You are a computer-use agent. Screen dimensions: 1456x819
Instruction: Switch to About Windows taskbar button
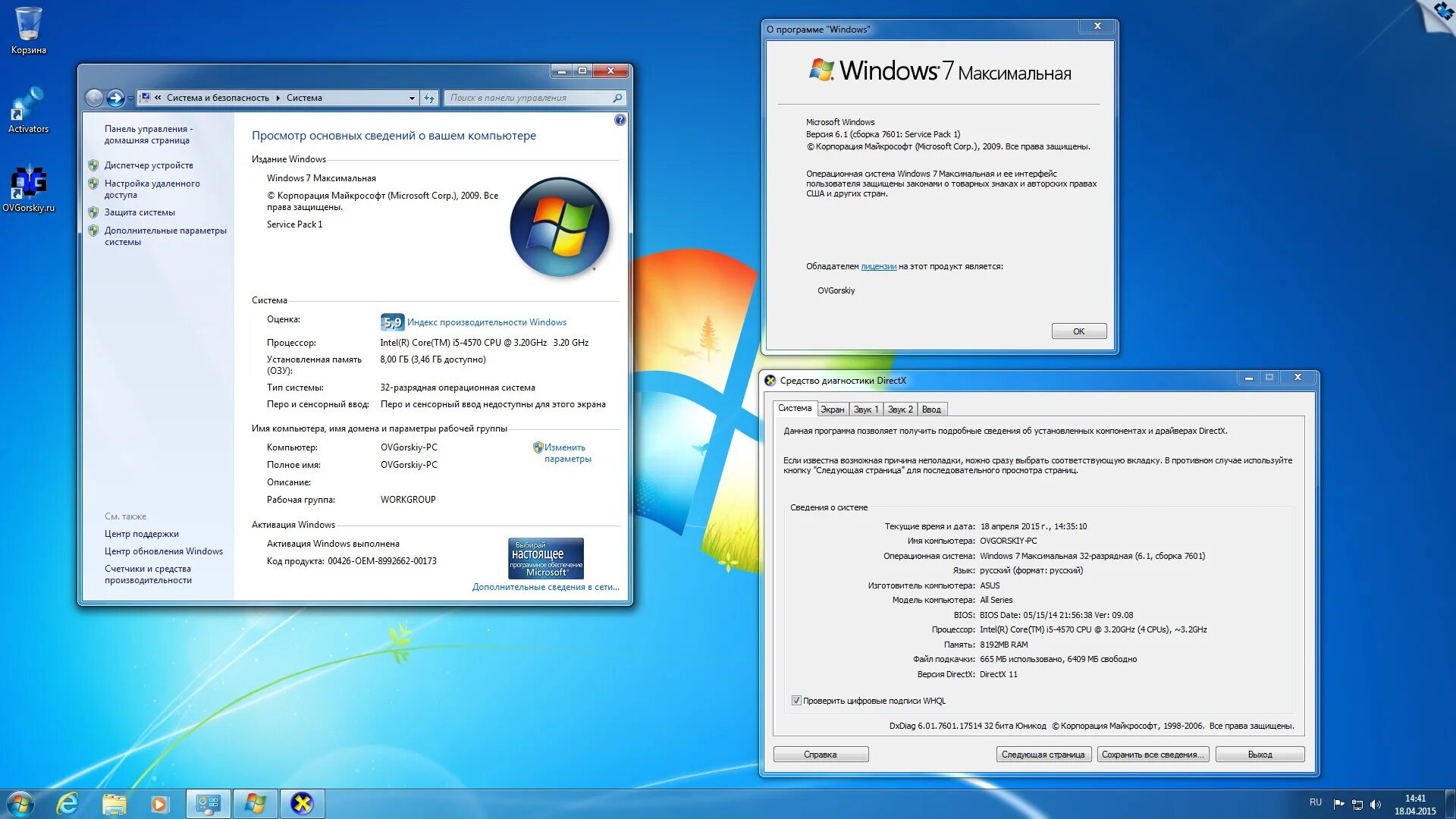coord(256,804)
